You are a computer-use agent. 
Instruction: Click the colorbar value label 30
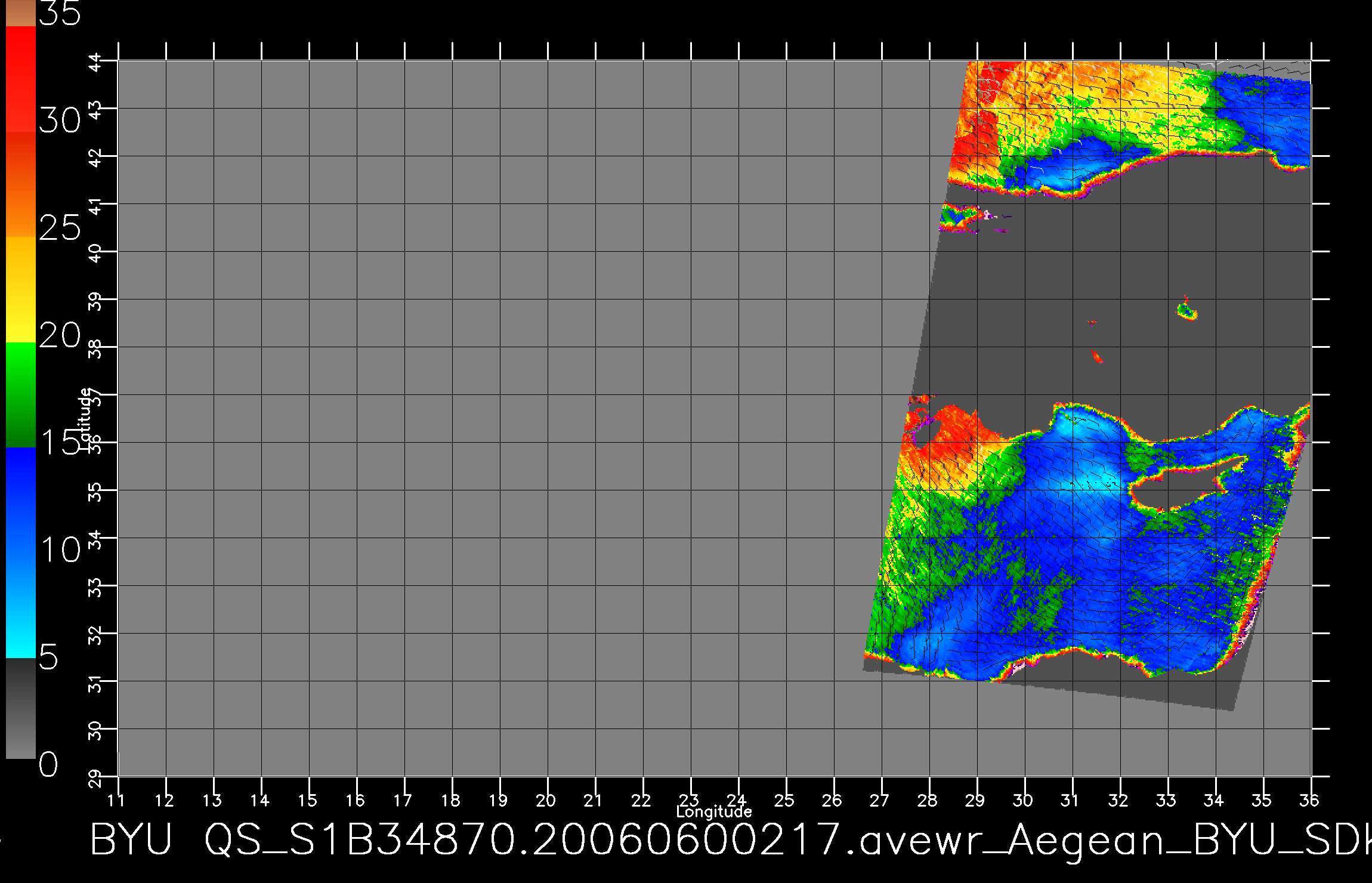[x=60, y=121]
